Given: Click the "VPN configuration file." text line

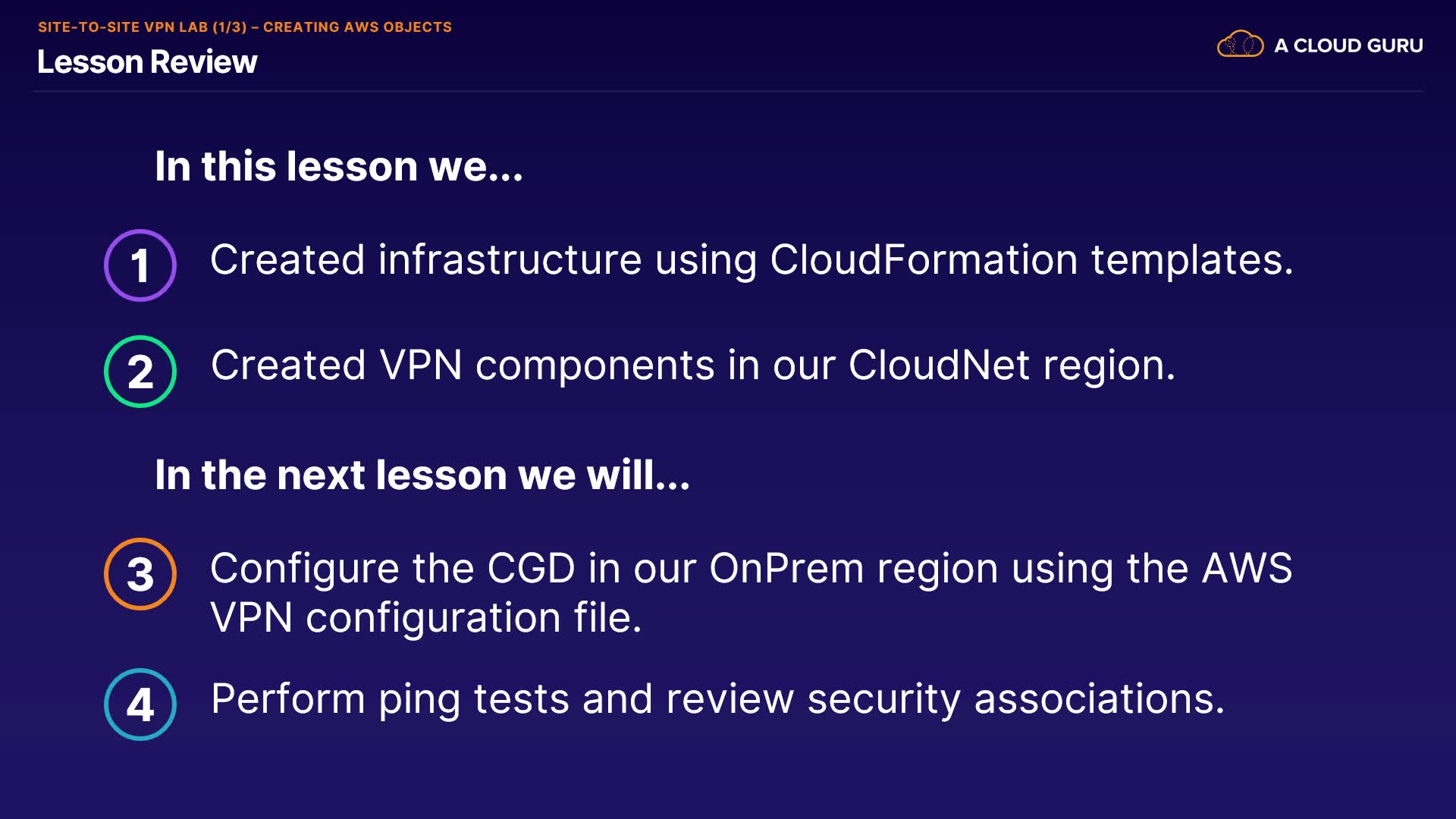Looking at the screenshot, I should pyautogui.click(x=425, y=617).
